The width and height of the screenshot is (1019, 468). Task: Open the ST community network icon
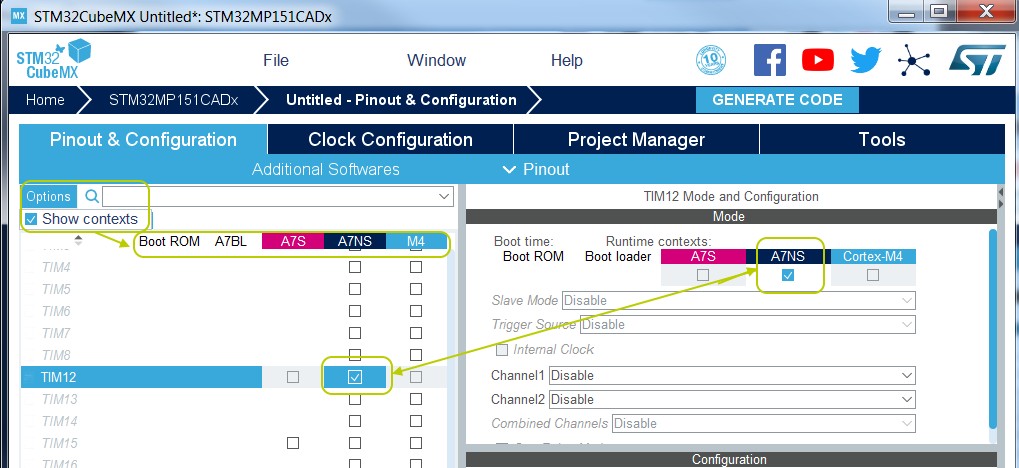point(914,60)
